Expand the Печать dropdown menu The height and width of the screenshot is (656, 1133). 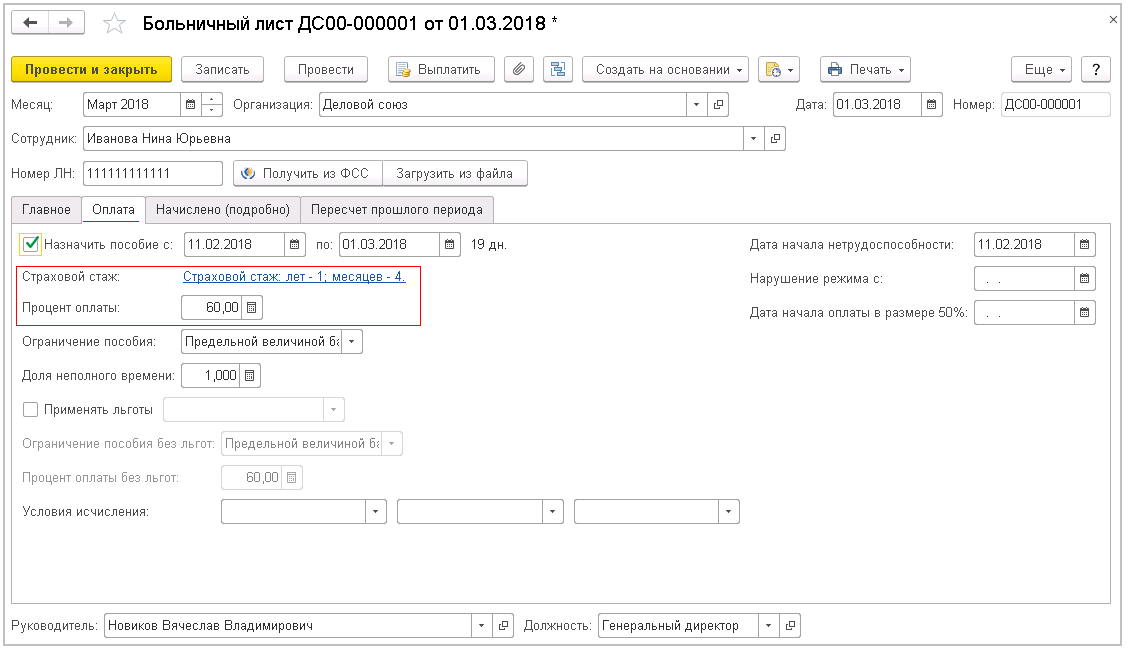(865, 69)
